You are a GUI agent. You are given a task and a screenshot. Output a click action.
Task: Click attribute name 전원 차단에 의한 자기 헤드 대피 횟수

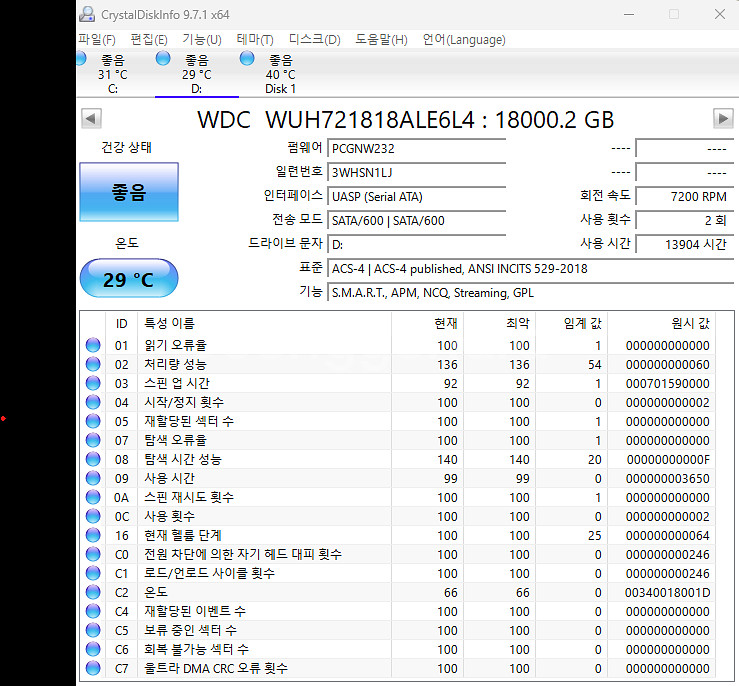(x=243, y=554)
